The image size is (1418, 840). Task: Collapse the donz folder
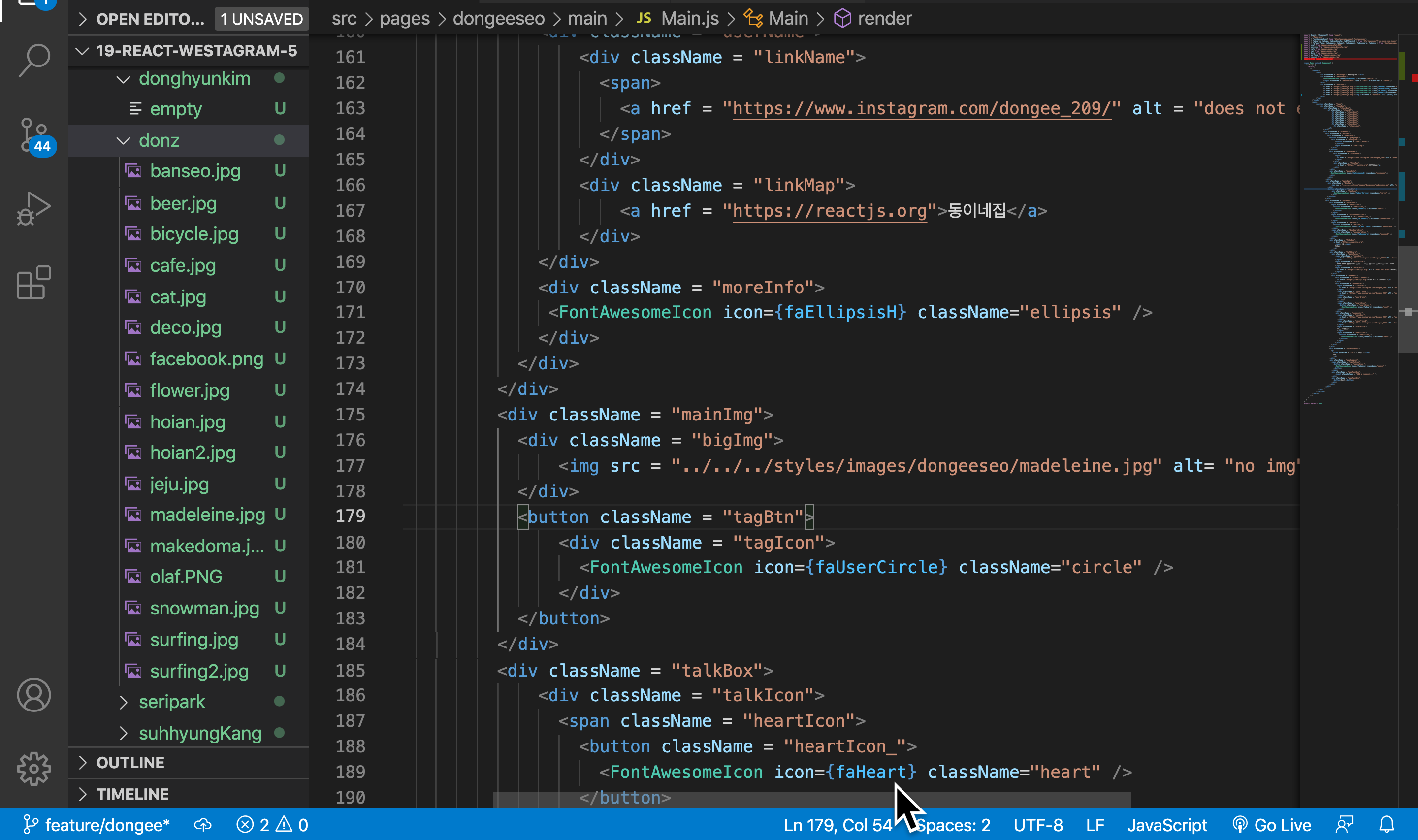[189, 140]
